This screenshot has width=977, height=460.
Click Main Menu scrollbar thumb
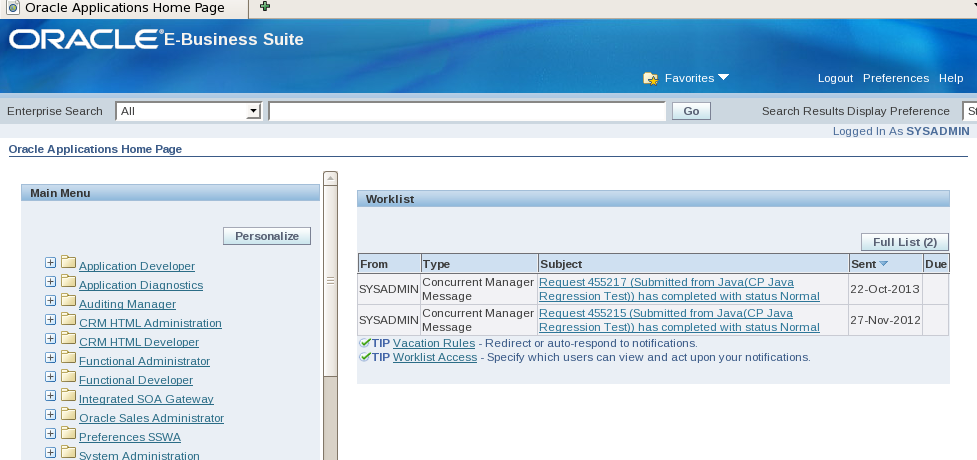point(330,280)
